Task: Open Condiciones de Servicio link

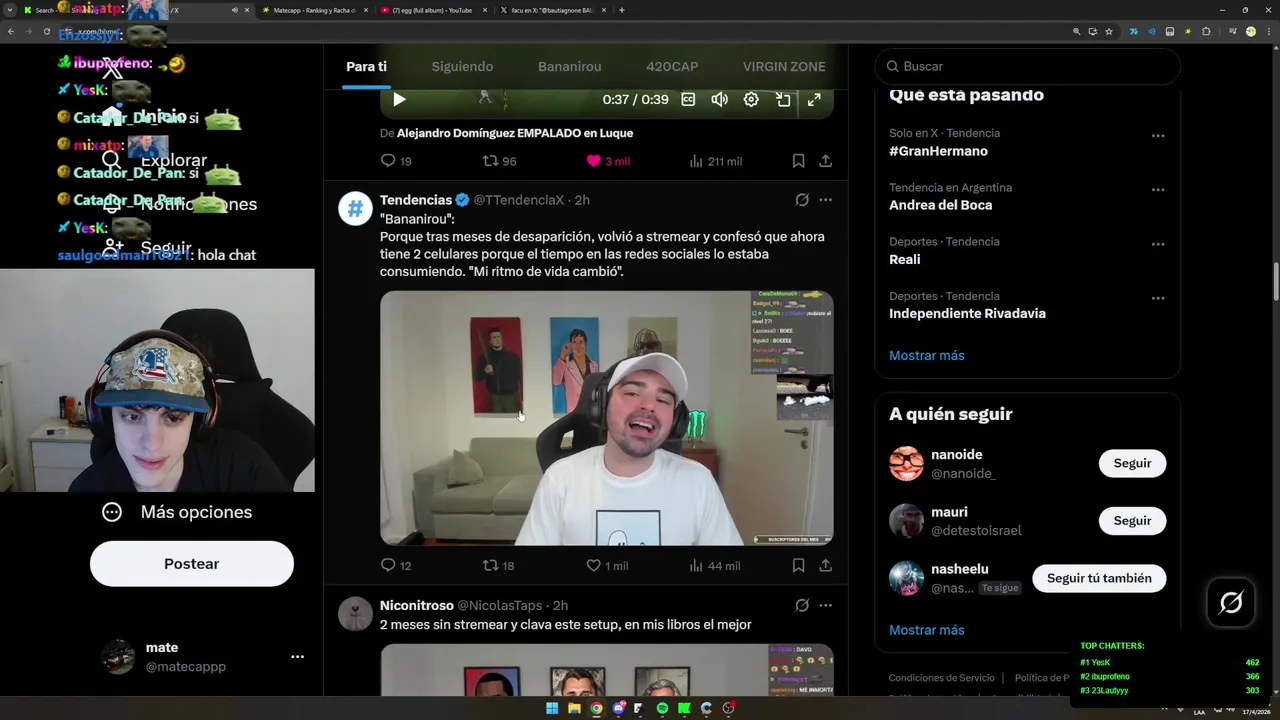Action: [941, 678]
